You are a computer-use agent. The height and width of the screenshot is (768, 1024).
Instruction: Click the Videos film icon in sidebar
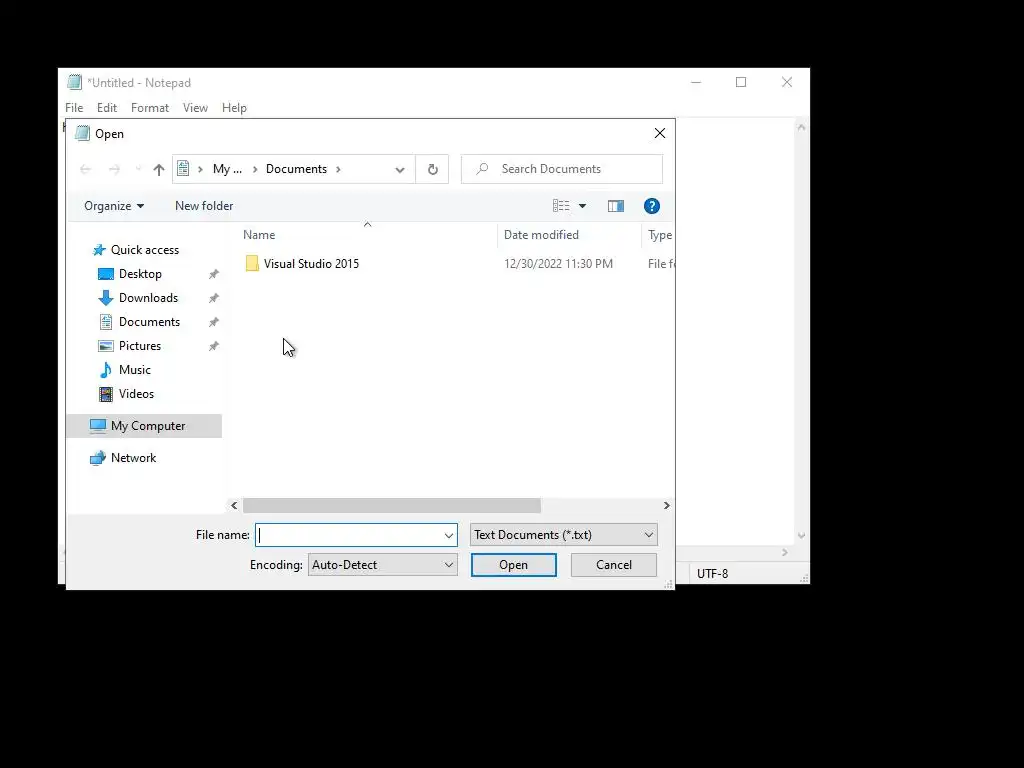106,394
